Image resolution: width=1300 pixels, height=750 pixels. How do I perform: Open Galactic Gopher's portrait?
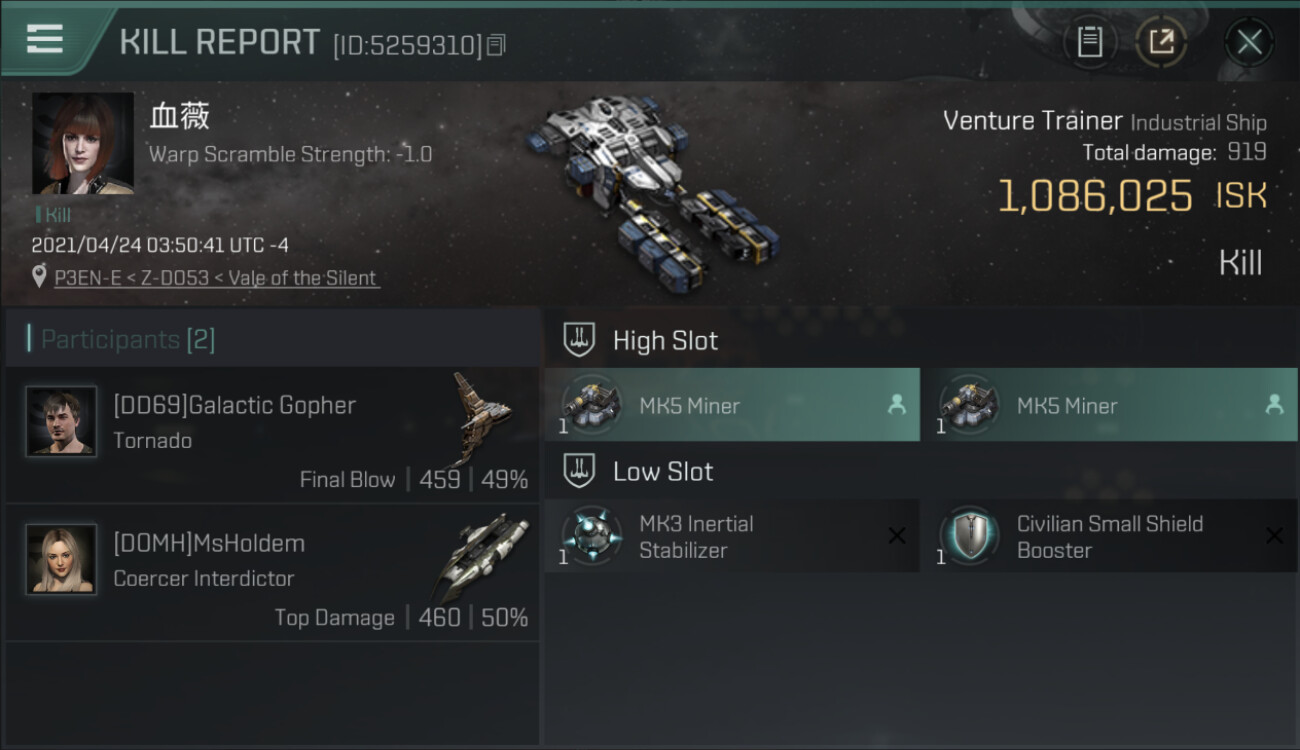[61, 422]
